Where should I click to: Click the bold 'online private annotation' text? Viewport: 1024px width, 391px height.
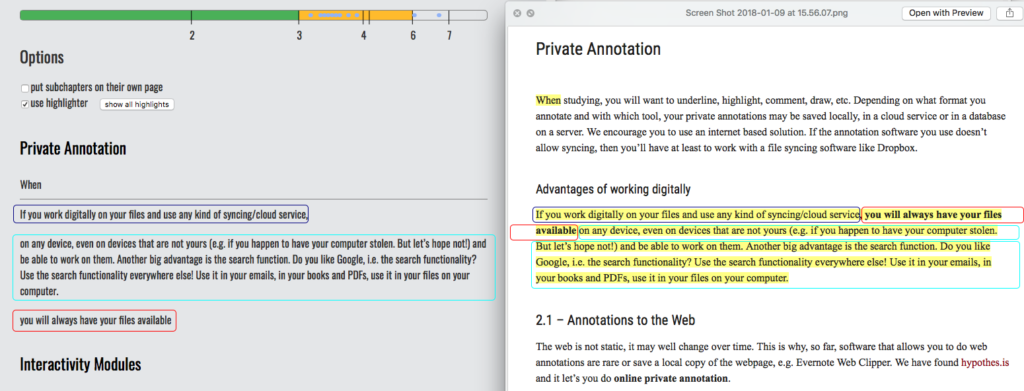coord(671,379)
